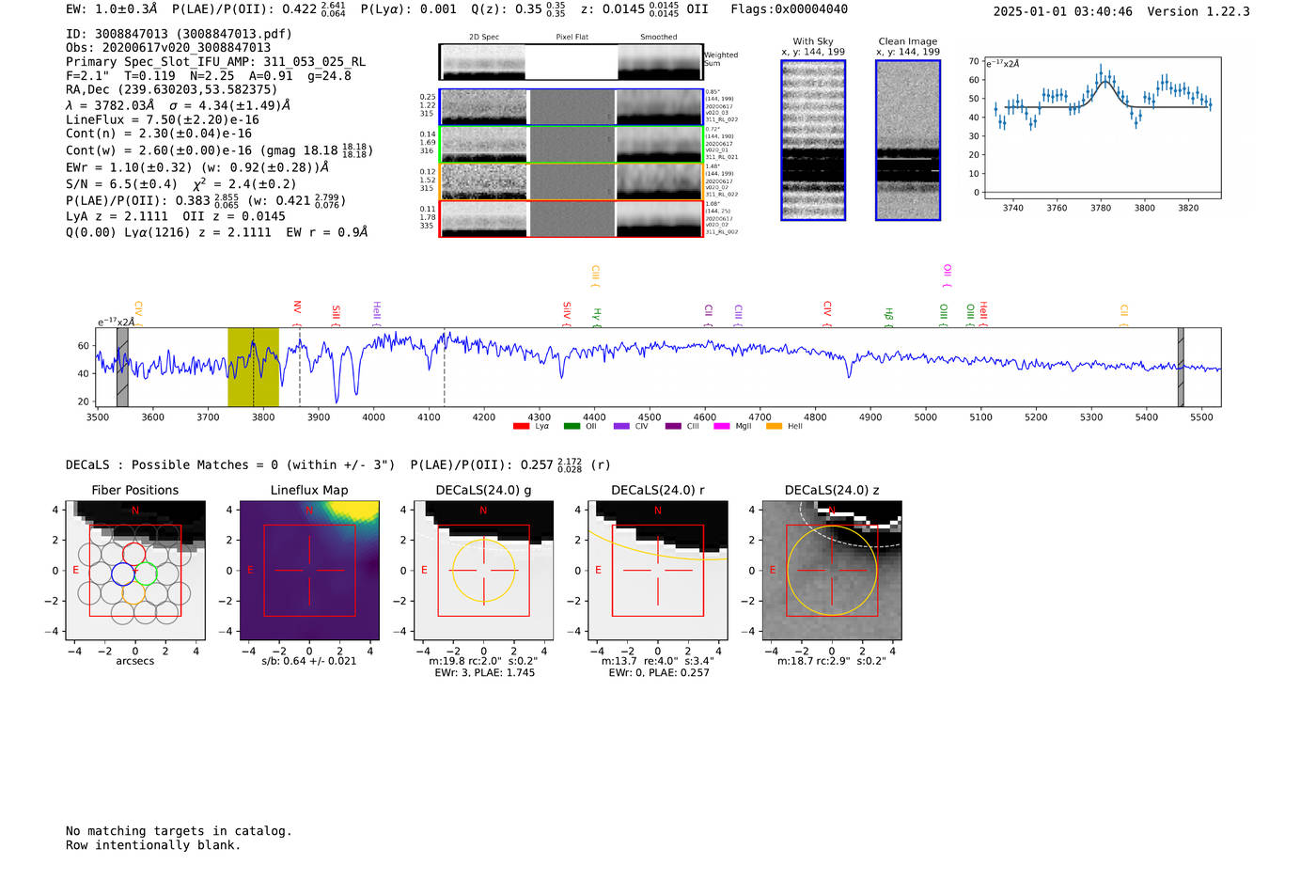1316x896 pixels.
Task: Open the DECaLS(24.0) g image
Action: tap(483, 570)
